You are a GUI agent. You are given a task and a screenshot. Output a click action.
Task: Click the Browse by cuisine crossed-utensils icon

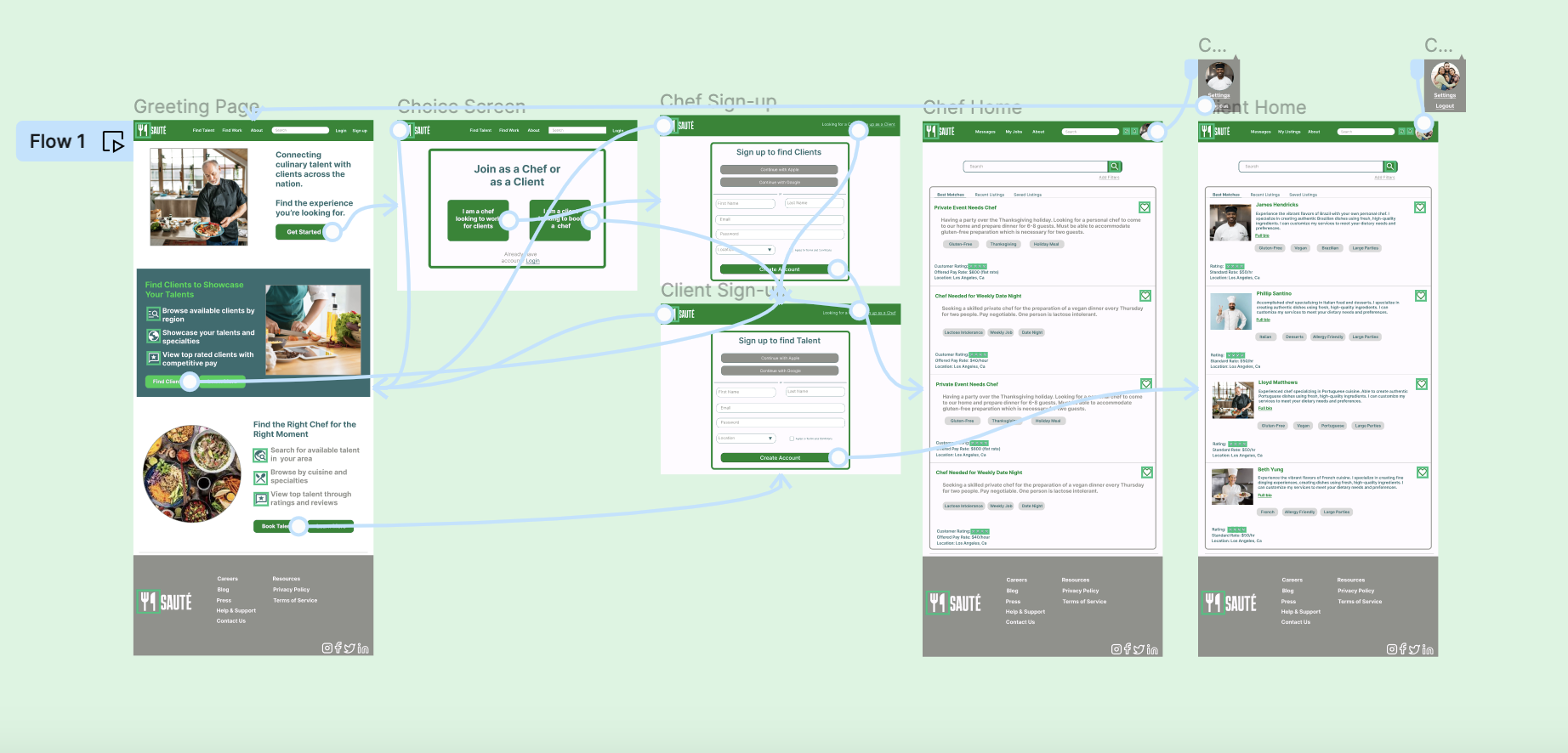(261, 478)
